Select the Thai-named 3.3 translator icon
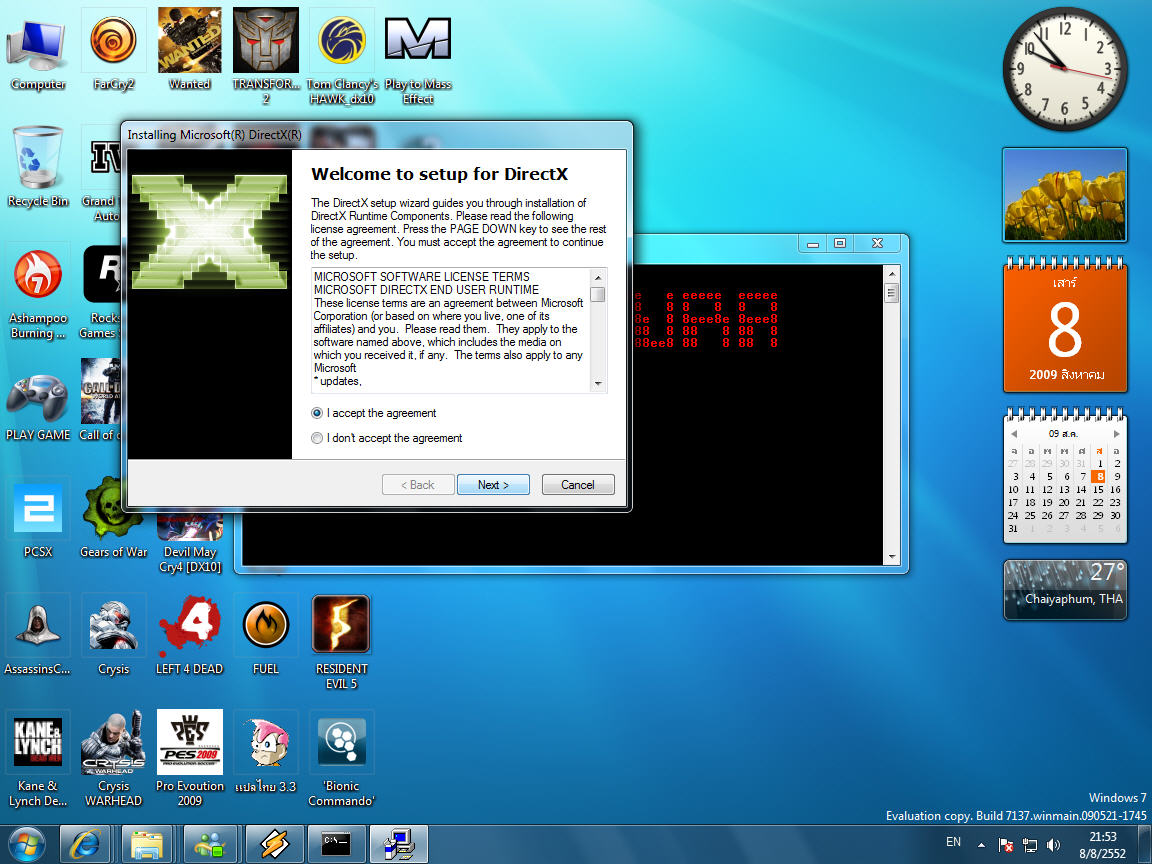 (x=265, y=752)
